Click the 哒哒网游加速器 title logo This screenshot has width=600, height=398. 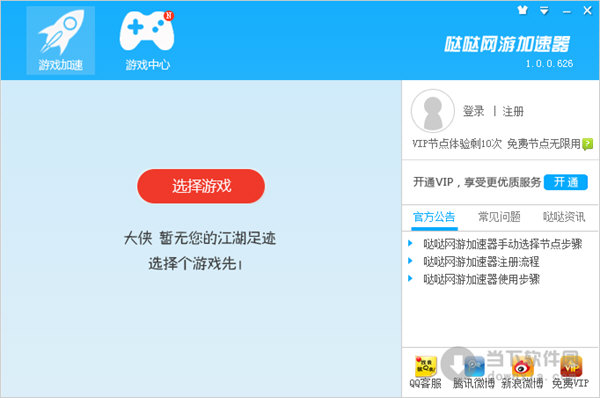[x=507, y=44]
